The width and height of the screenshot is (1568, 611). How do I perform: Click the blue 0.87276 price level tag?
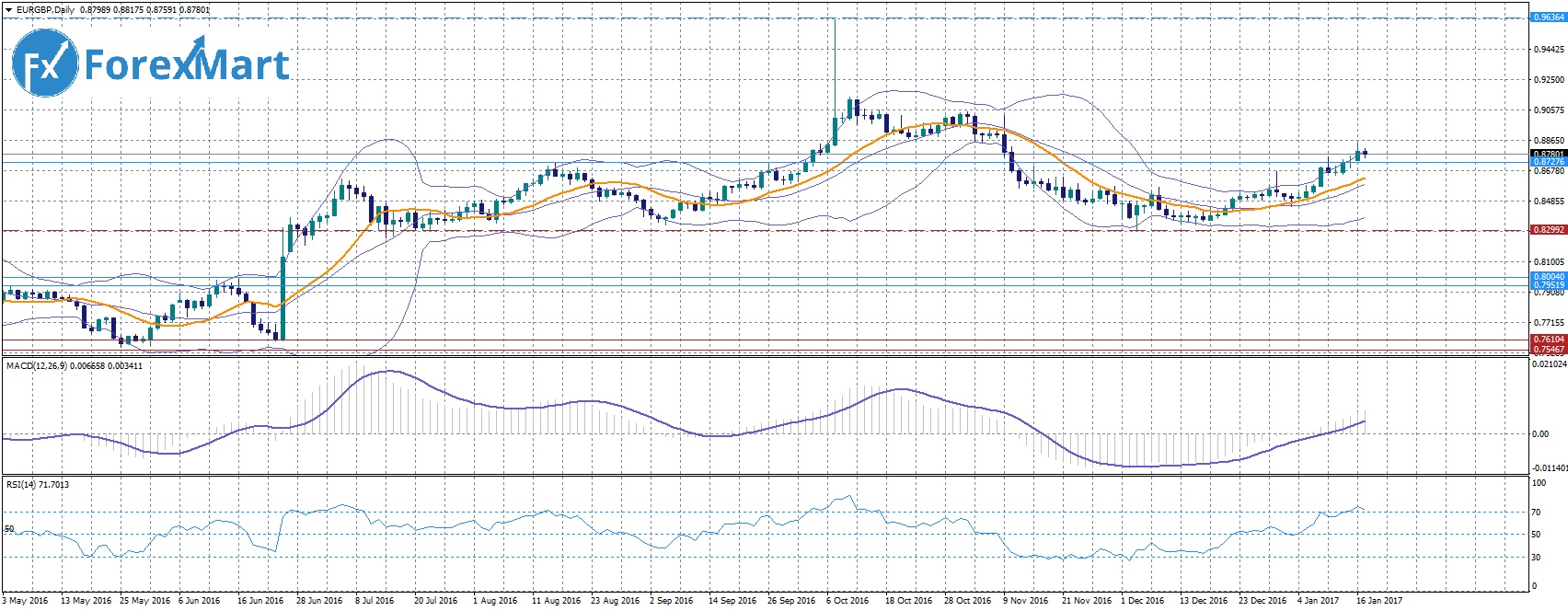pos(1548,162)
